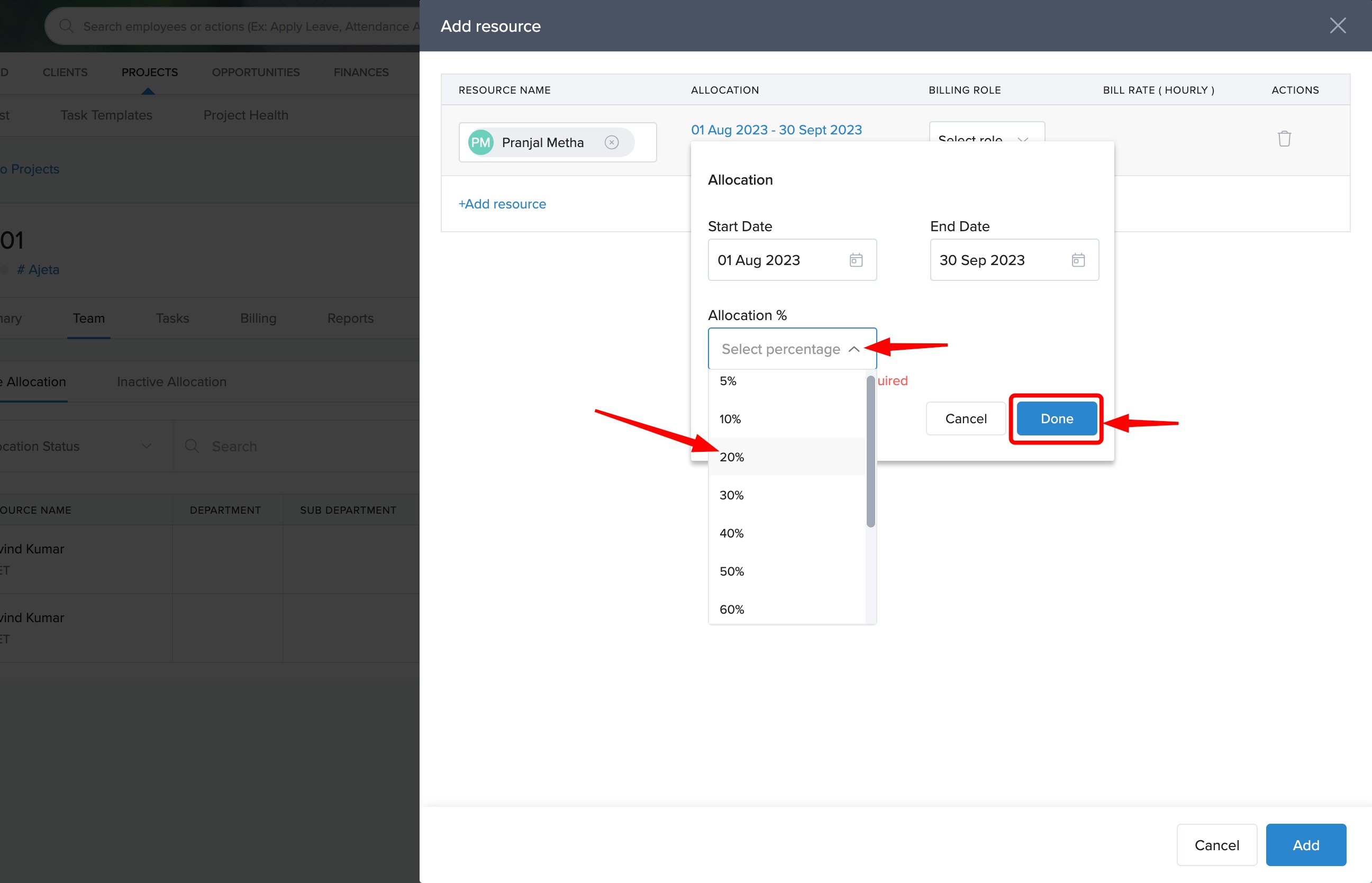Image resolution: width=1372 pixels, height=883 pixels.
Task: Click the percentage list scrollbar
Action: click(x=870, y=451)
